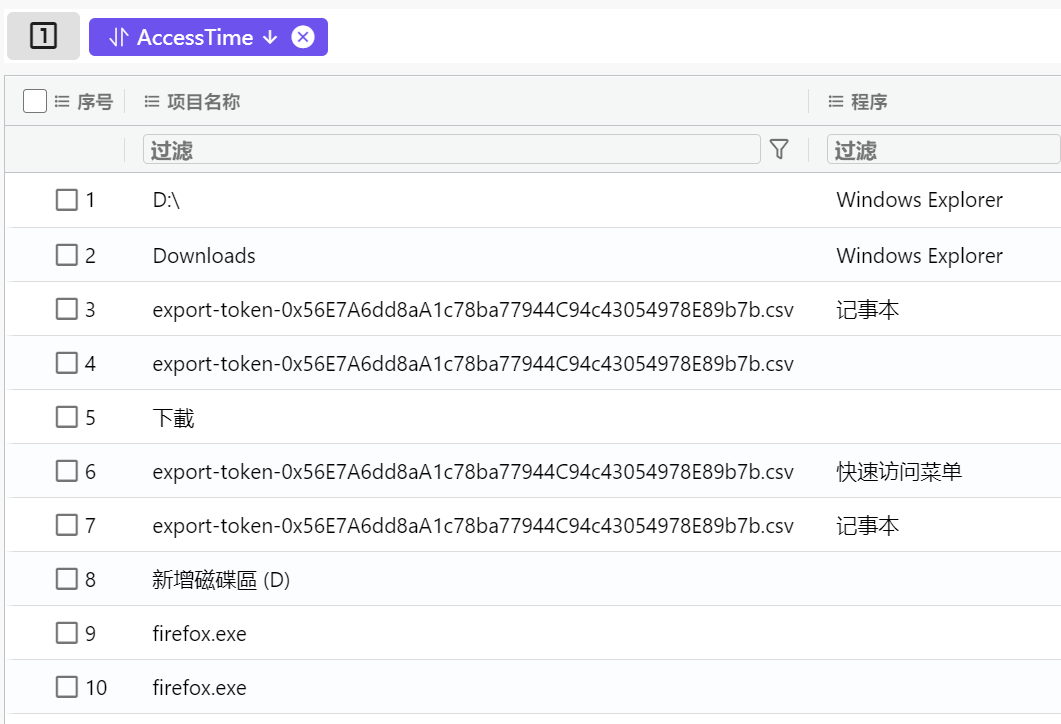Select the 新增磁碟區 (D) entry
This screenshot has width=1061, height=724.
220,579
